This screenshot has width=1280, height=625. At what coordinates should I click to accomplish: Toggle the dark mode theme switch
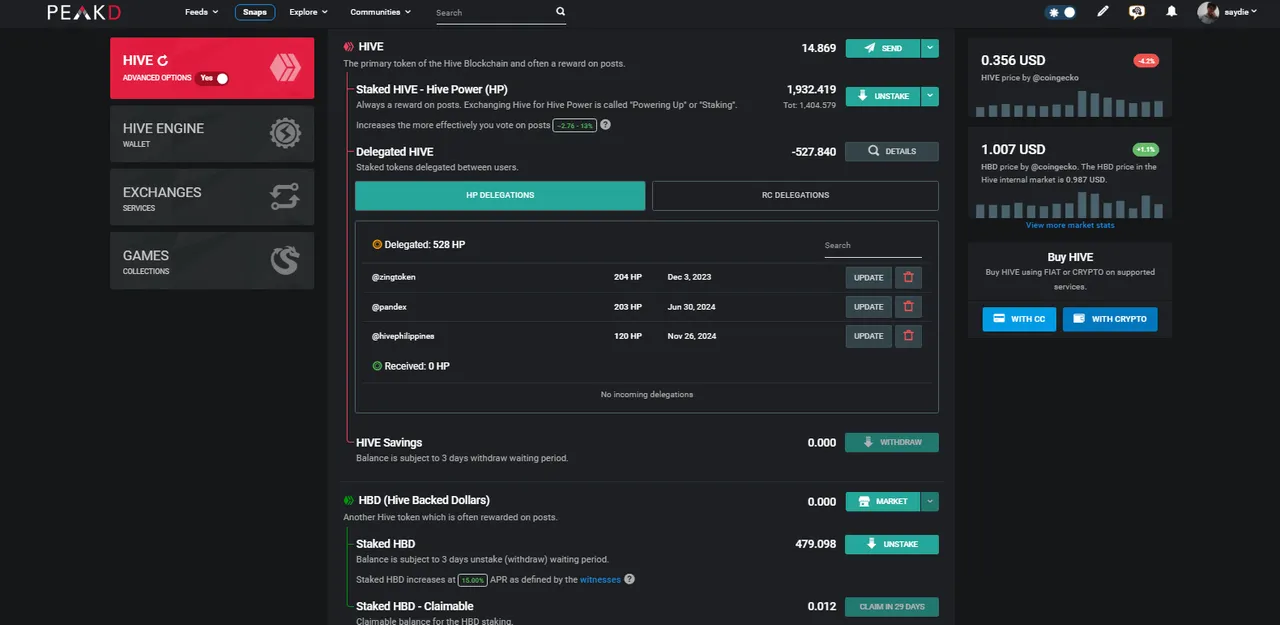(1061, 12)
